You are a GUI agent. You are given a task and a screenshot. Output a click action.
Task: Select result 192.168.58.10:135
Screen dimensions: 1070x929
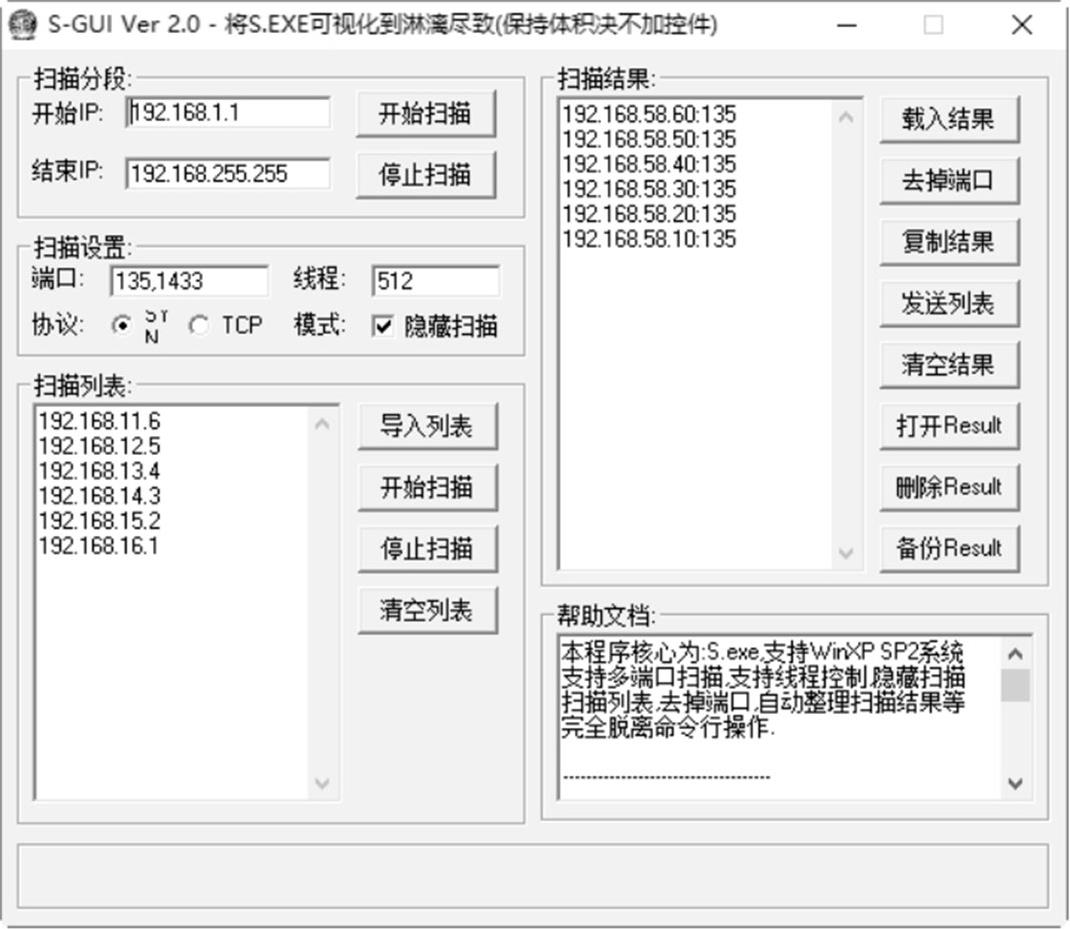(650, 240)
